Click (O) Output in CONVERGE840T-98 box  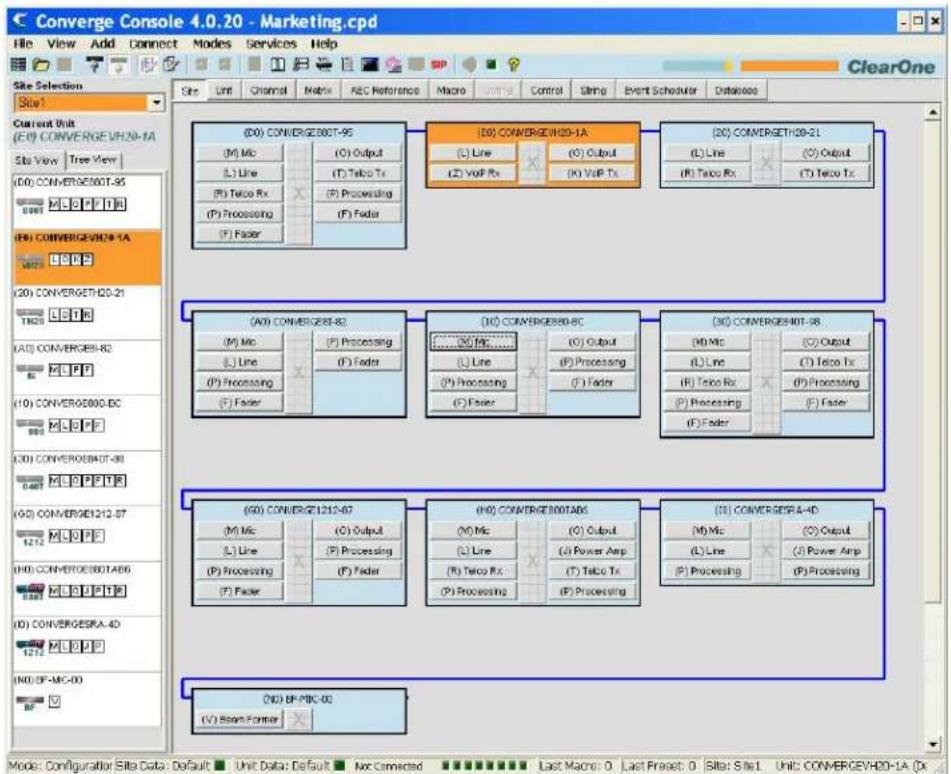click(x=826, y=342)
